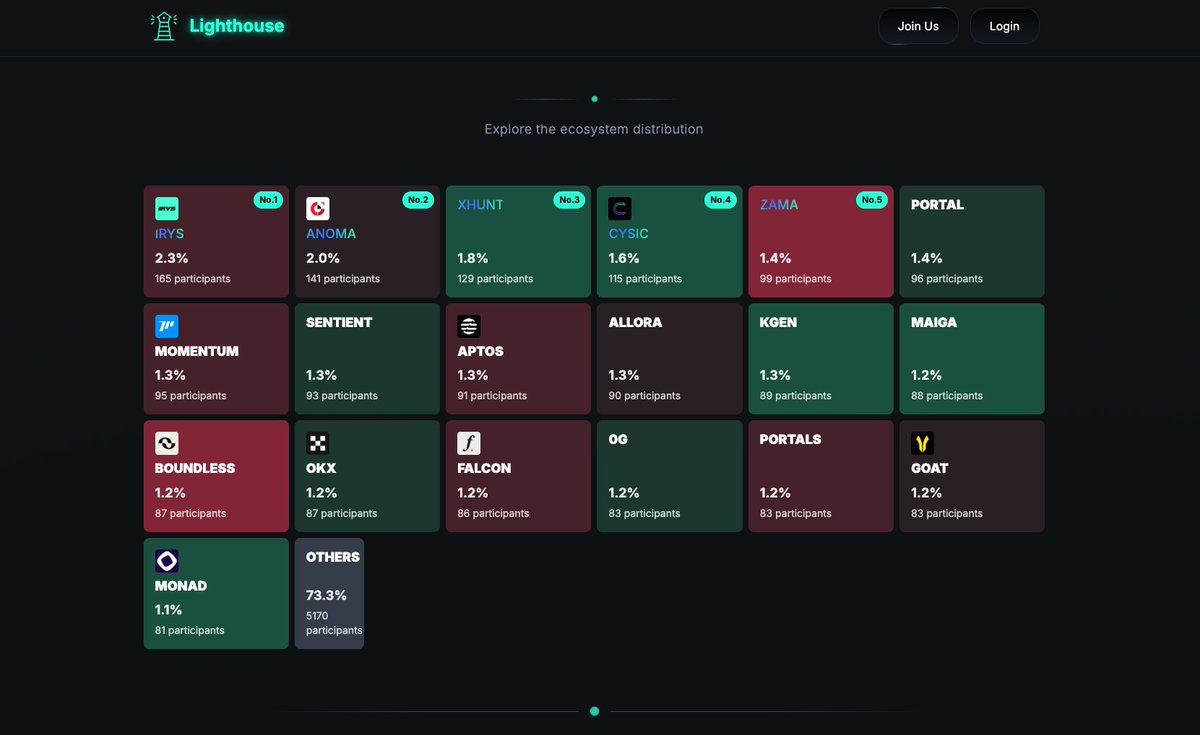The width and height of the screenshot is (1200, 735).
Task: Click the 129 participants count
Action: coord(495,279)
